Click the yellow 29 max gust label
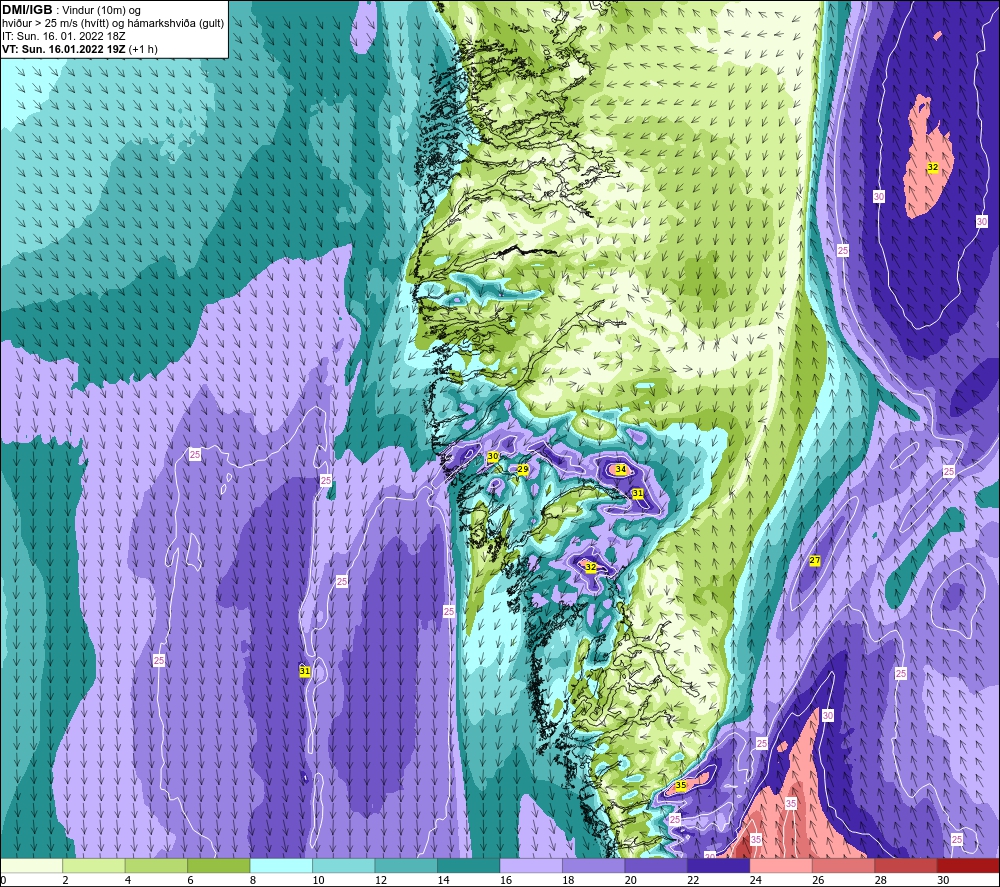This screenshot has height=887, width=1000. 523,469
